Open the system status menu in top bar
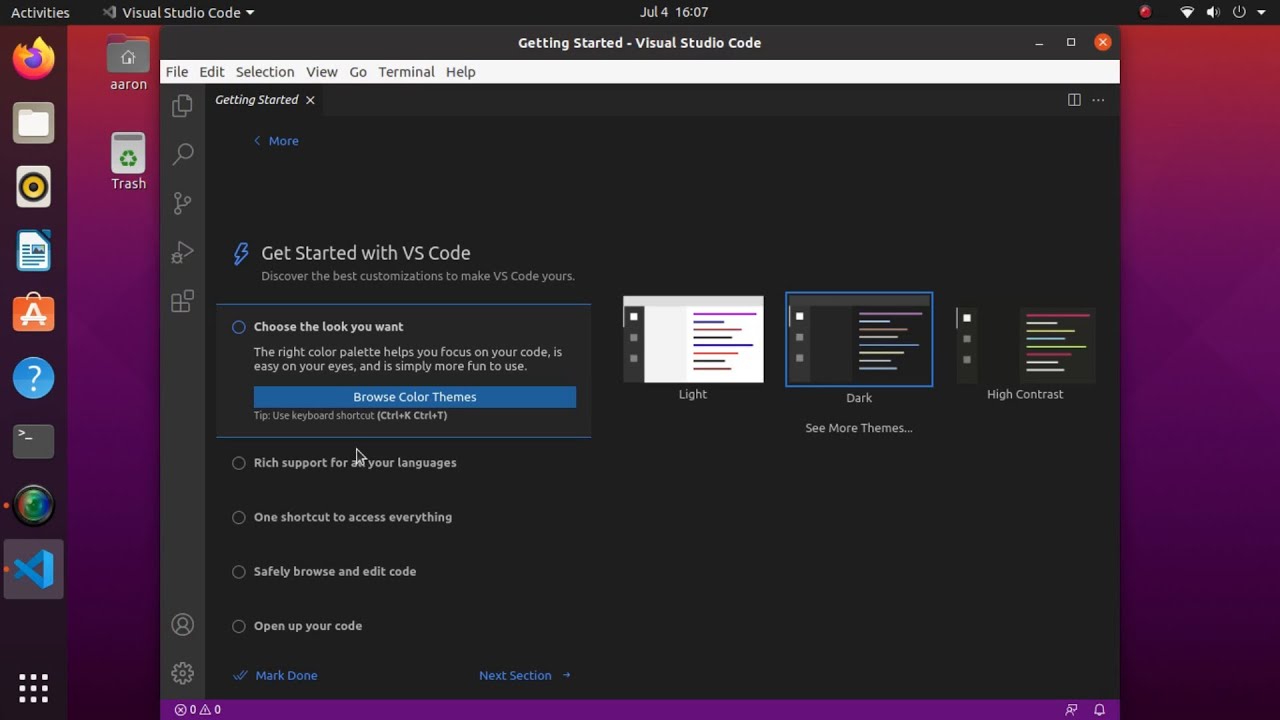The image size is (1280, 720). (x=1223, y=12)
